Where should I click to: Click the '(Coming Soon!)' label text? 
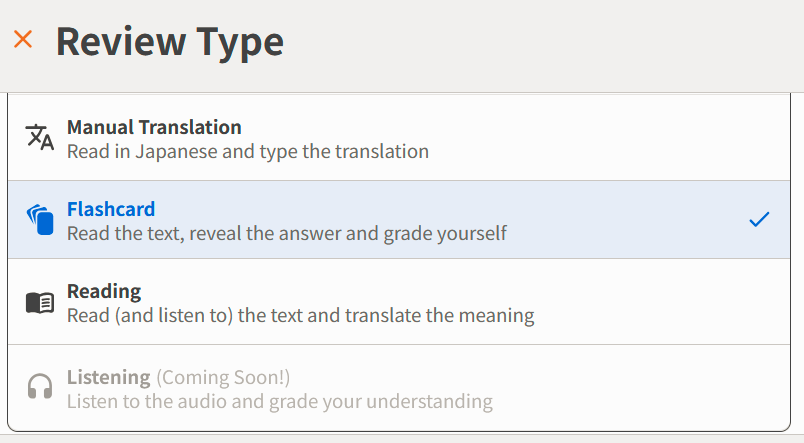(223, 378)
